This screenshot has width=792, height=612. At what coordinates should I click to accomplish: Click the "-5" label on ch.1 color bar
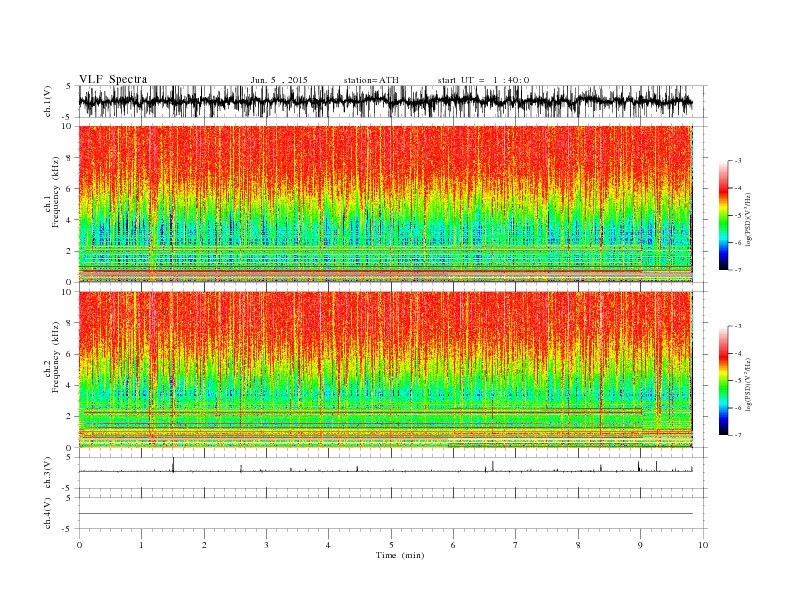(x=737, y=216)
